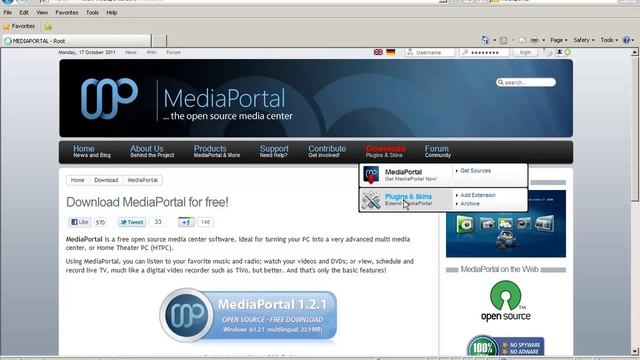Open the Tools menu in the menu bar

92,13
